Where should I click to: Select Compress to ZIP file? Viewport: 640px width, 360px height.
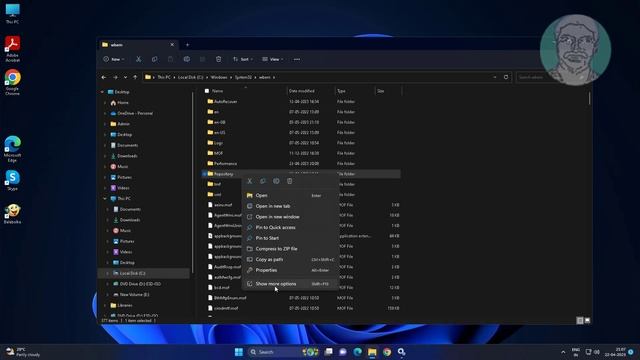[291, 249]
